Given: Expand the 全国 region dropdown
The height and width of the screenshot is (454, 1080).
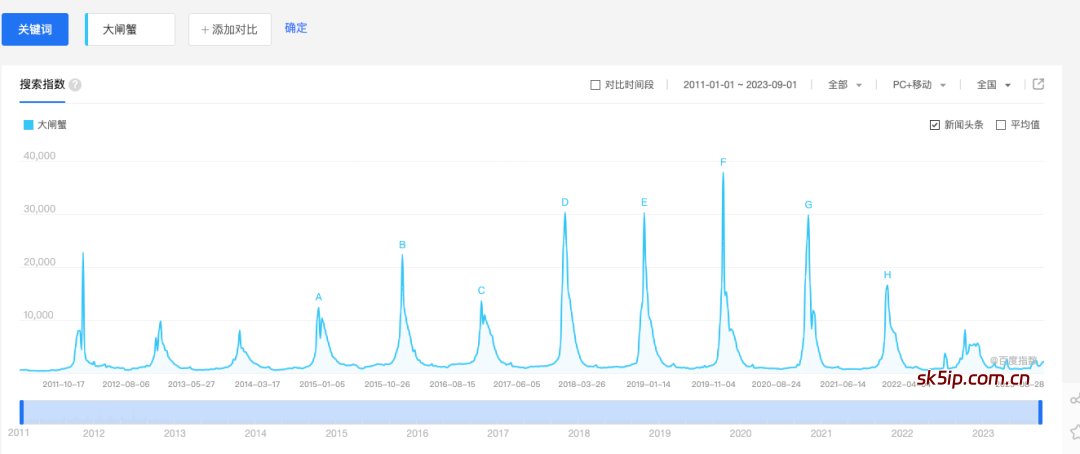Looking at the screenshot, I should [993, 85].
